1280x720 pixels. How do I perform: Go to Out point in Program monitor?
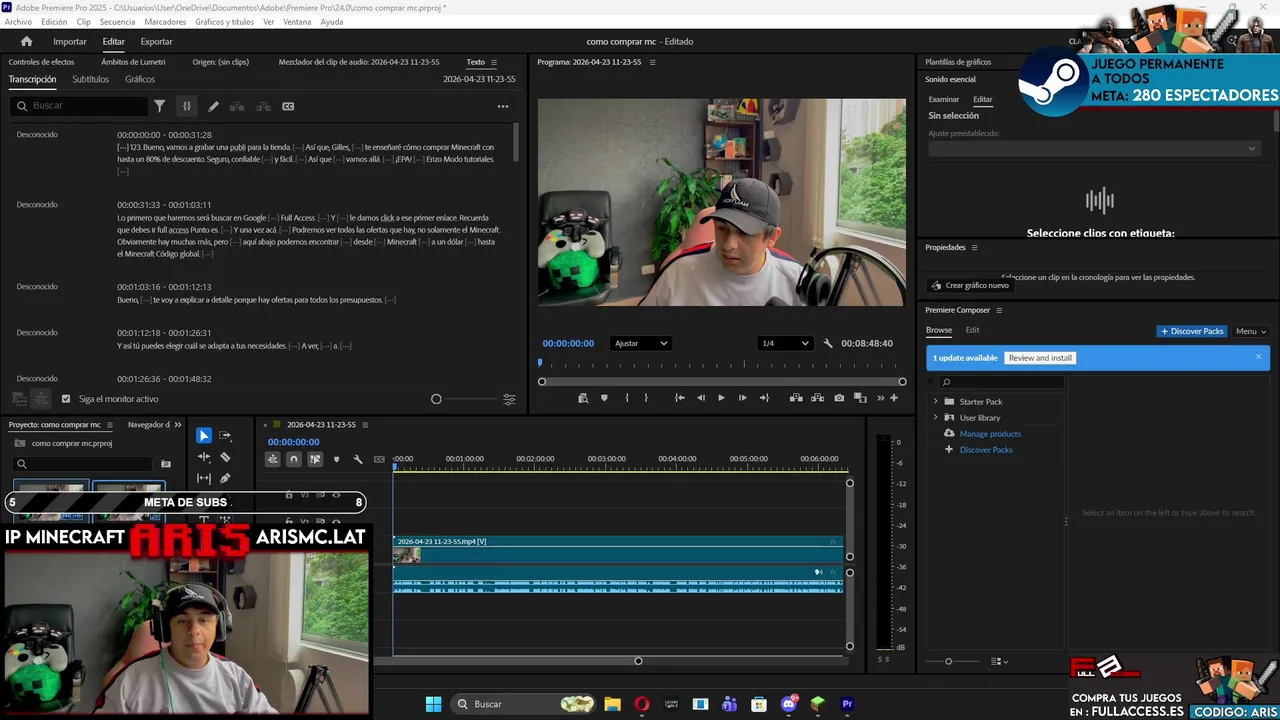click(764, 398)
